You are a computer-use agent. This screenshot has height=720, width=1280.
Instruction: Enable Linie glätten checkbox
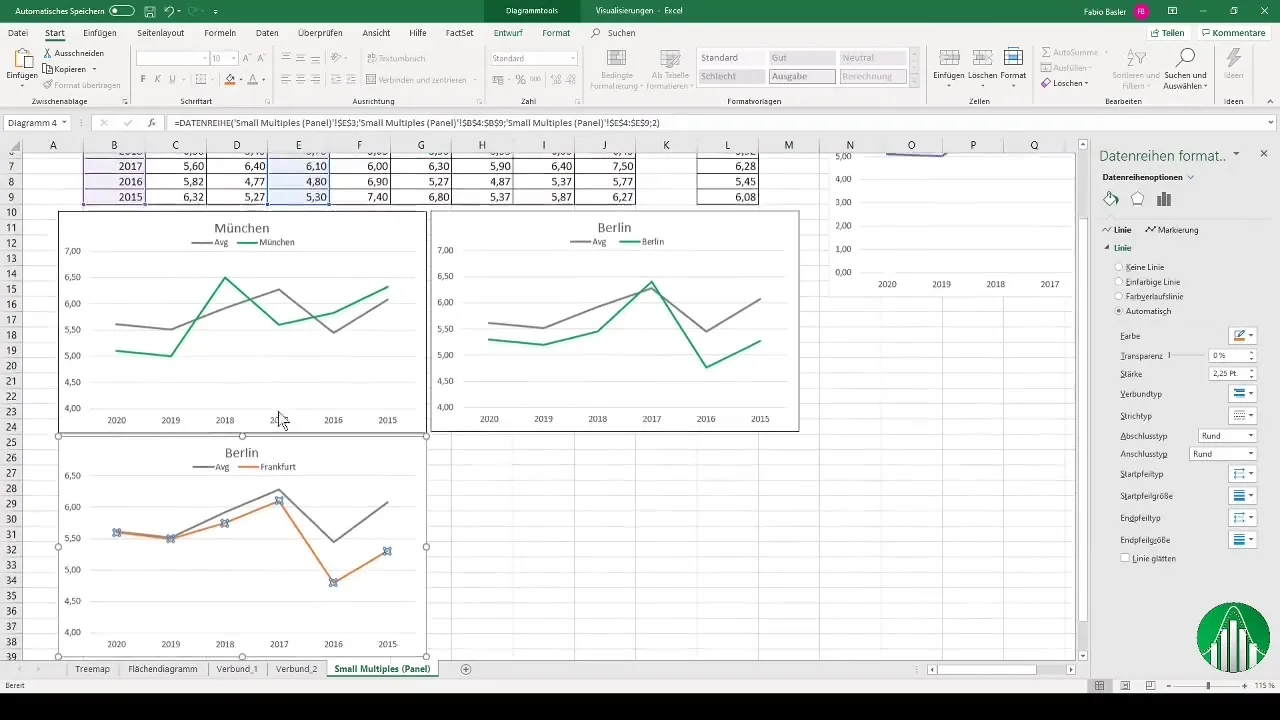(x=1125, y=558)
